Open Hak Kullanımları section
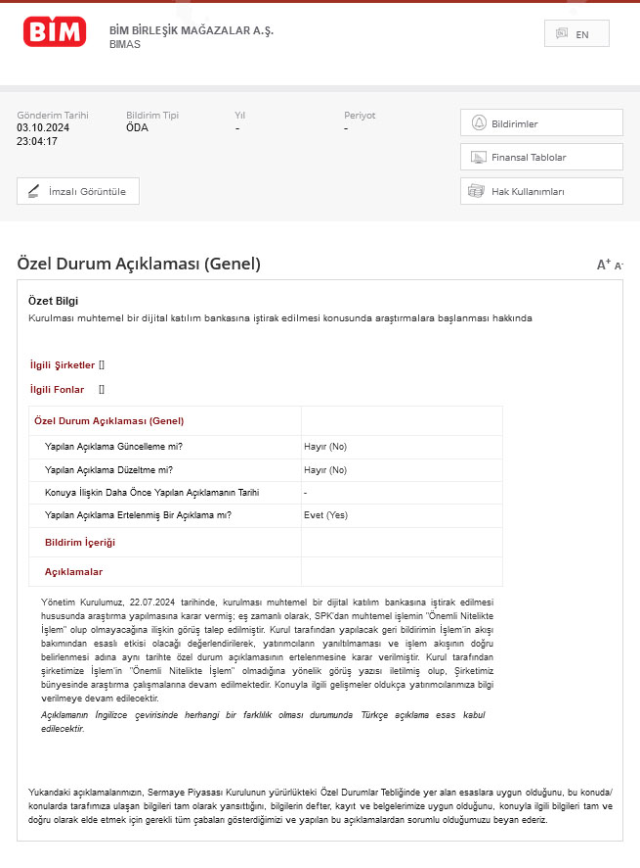Image resolution: width=640 pixels, height=868 pixels. [x=541, y=192]
